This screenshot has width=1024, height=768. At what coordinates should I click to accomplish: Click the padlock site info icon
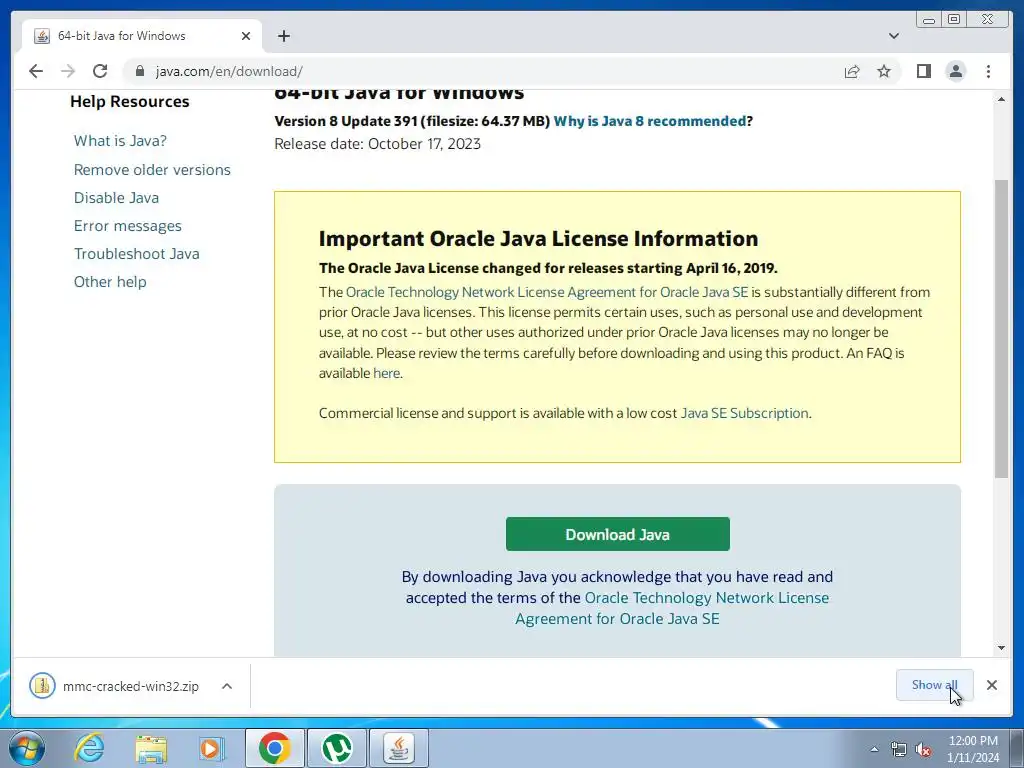tap(140, 71)
